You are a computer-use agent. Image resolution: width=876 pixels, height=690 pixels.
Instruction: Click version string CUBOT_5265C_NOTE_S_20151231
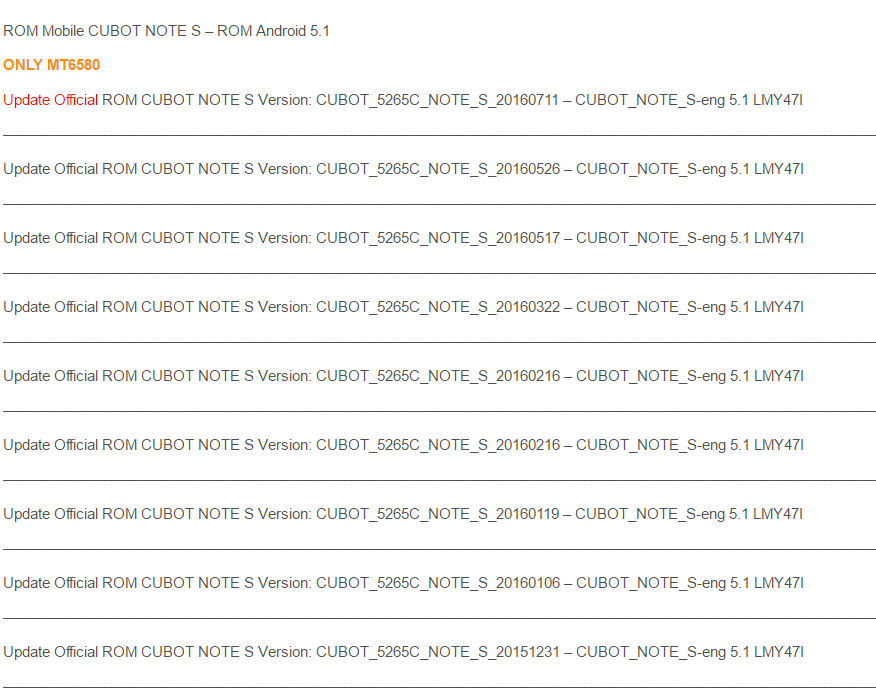(x=438, y=653)
